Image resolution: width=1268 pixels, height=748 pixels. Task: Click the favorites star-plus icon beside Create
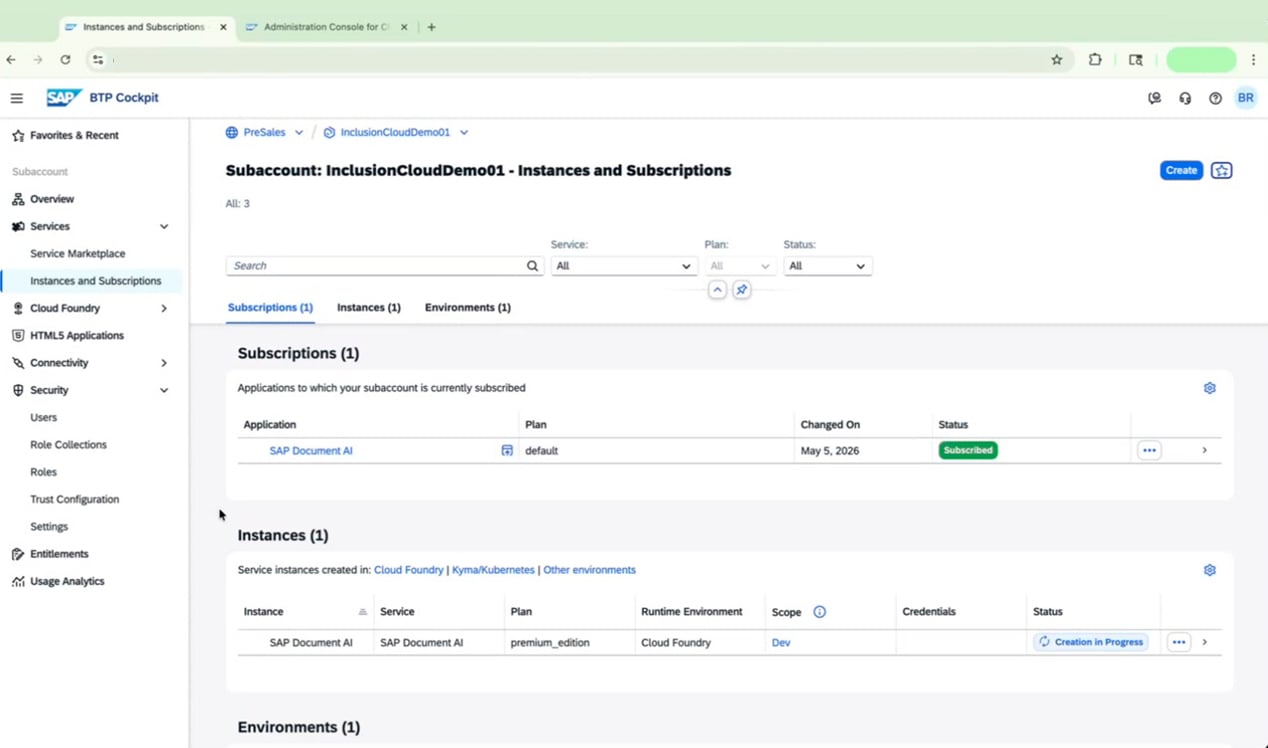pos(1221,170)
